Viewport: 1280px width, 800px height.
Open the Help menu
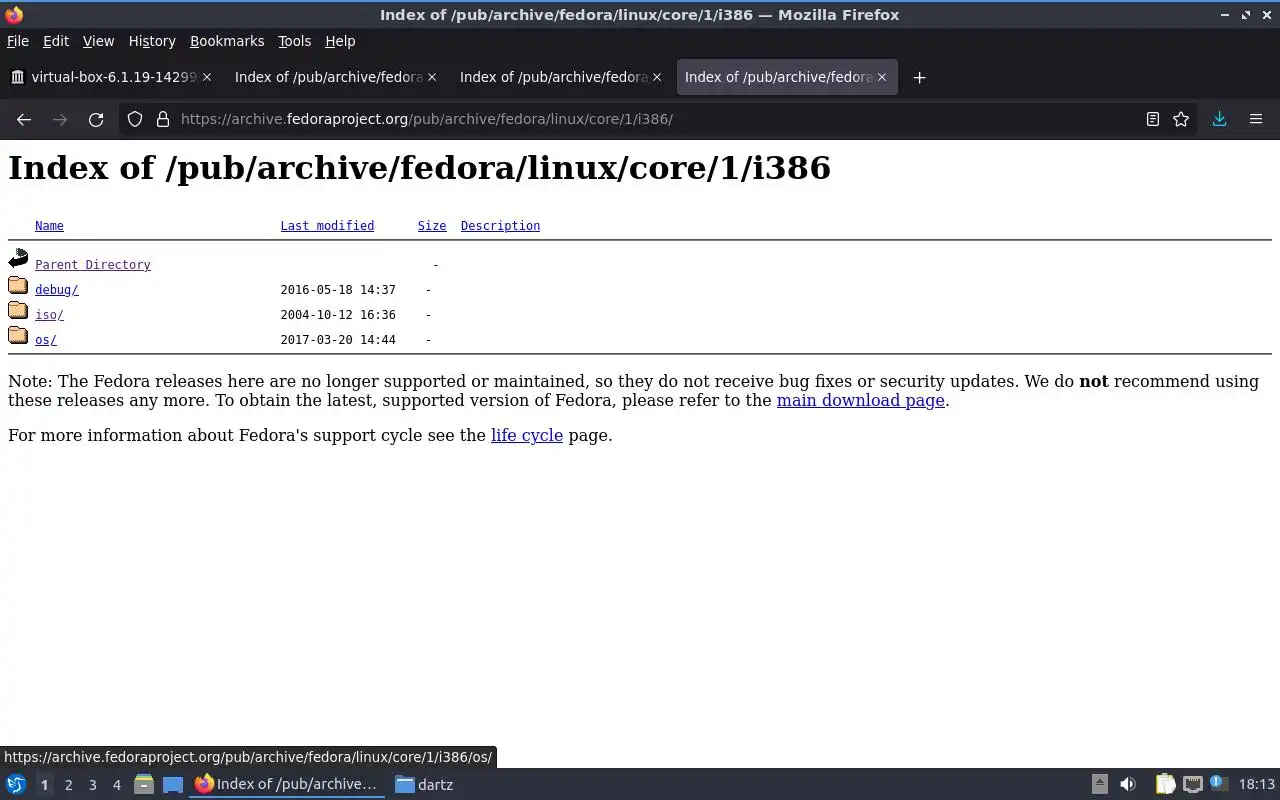tap(340, 41)
